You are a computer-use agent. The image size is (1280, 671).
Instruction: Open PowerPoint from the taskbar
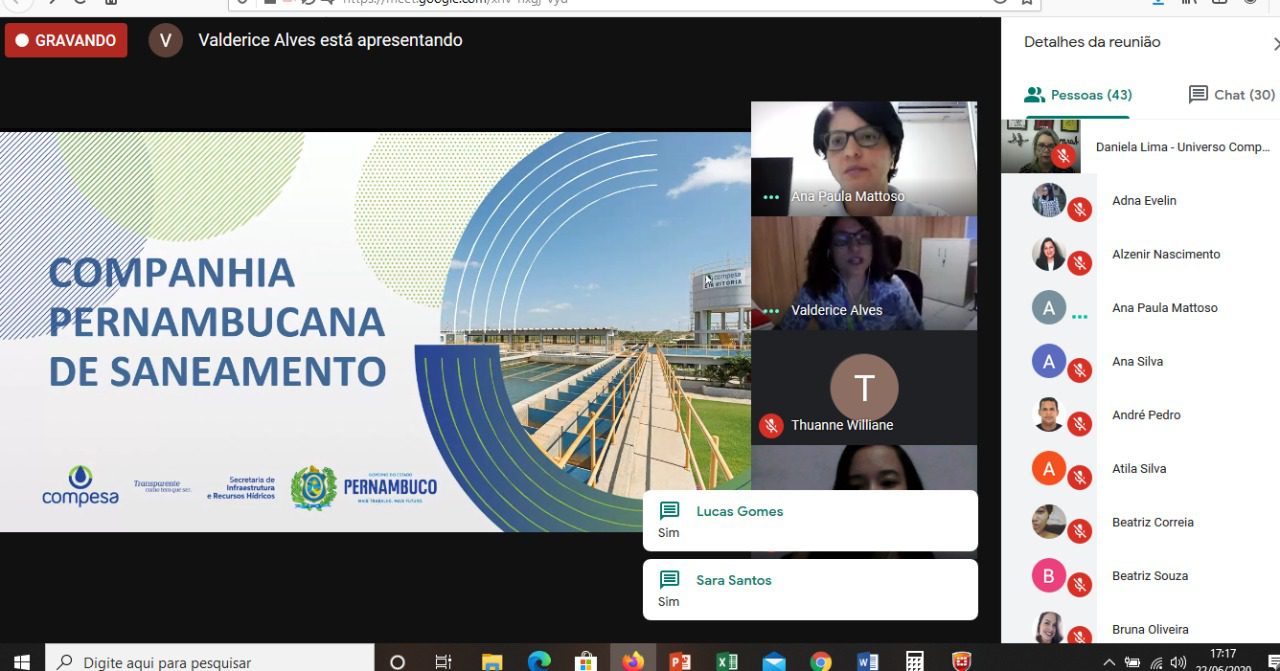click(x=680, y=661)
